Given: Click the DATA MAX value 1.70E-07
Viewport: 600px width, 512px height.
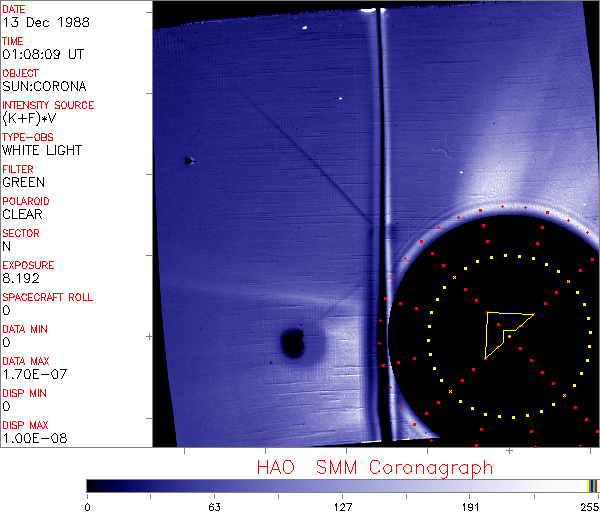Looking at the screenshot, I should coord(32,374).
